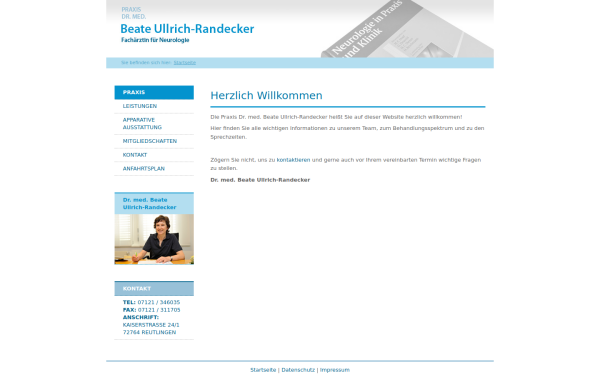Click 'Fachärztin für Neurologie' subtitle

[155, 40]
